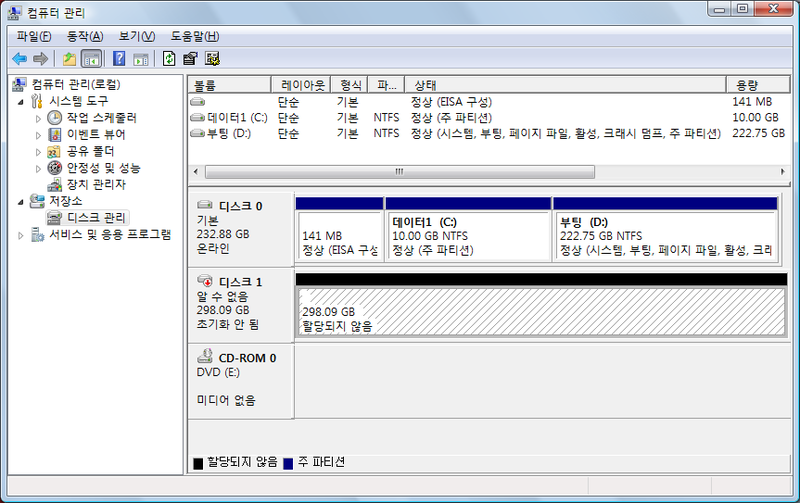Select the 298.09 GB unallocated region
This screenshot has width=800, height=503.
pyautogui.click(x=540, y=312)
